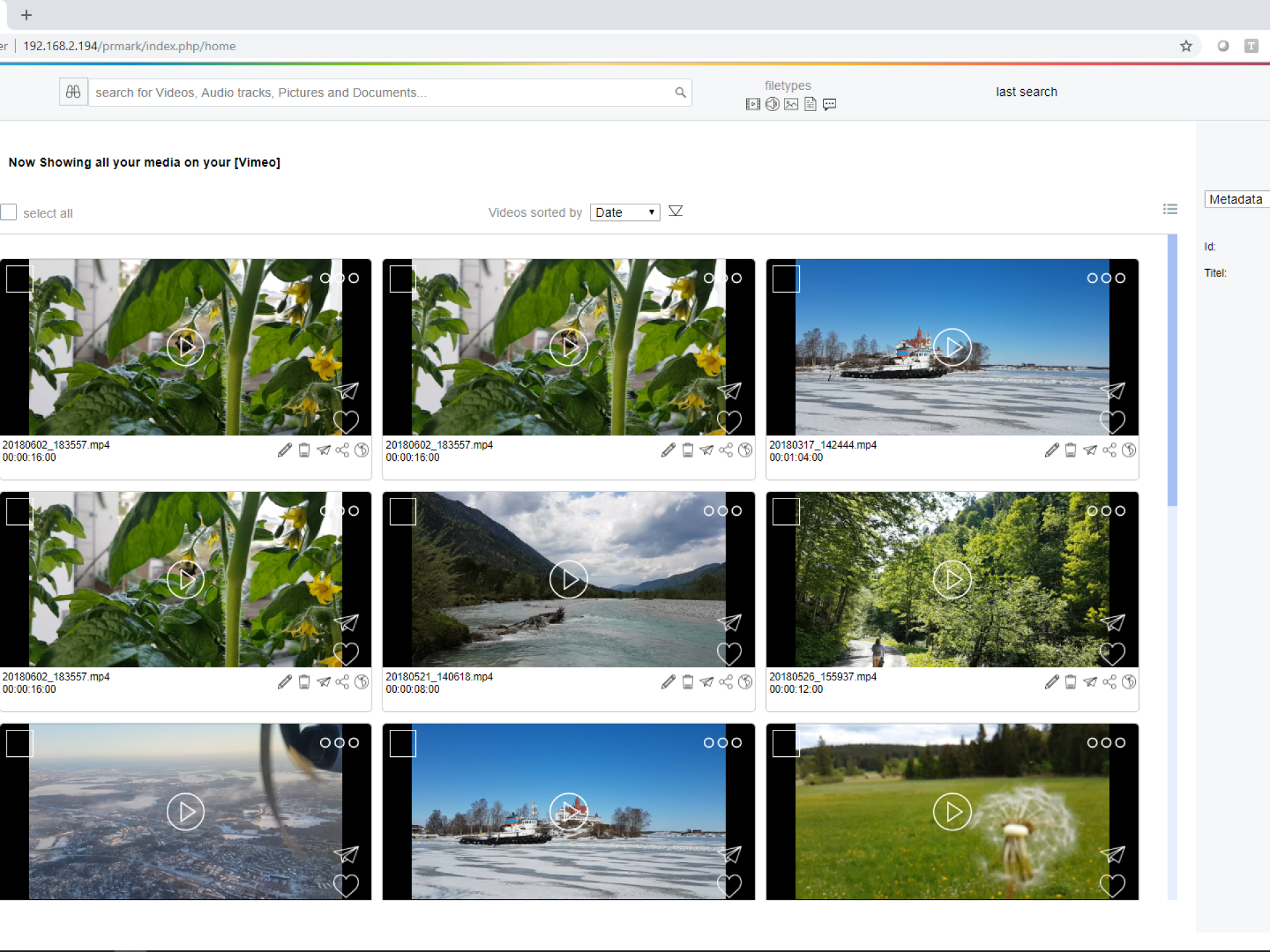Favorite the dandelion video with the heart

click(1112, 886)
